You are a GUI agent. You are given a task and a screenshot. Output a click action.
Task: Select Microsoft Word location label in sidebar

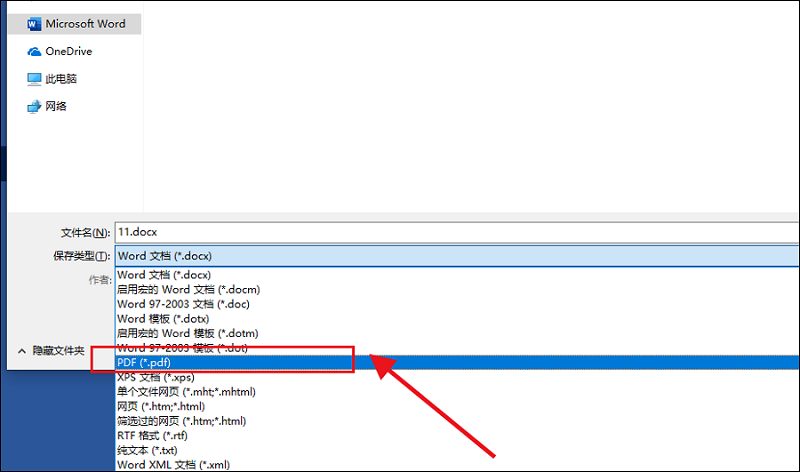pos(85,24)
